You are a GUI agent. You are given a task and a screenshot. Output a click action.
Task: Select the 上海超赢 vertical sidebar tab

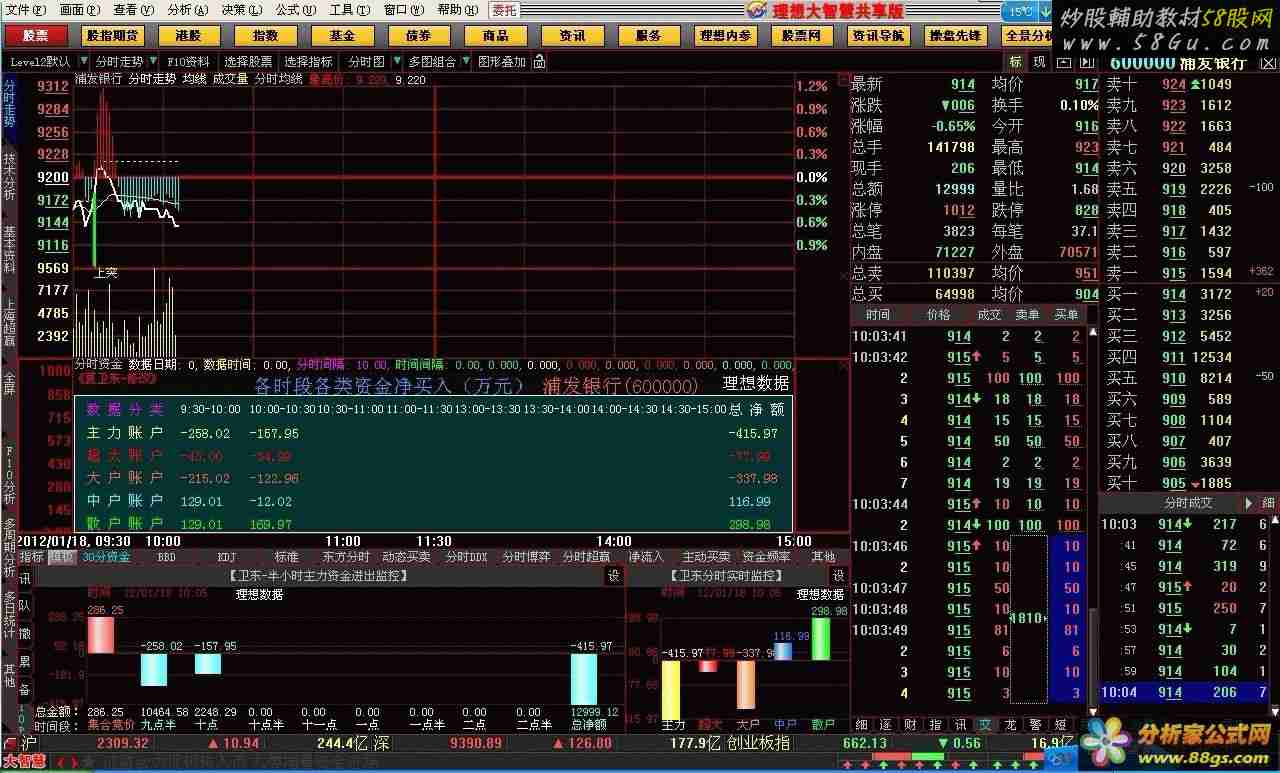(x=9, y=322)
